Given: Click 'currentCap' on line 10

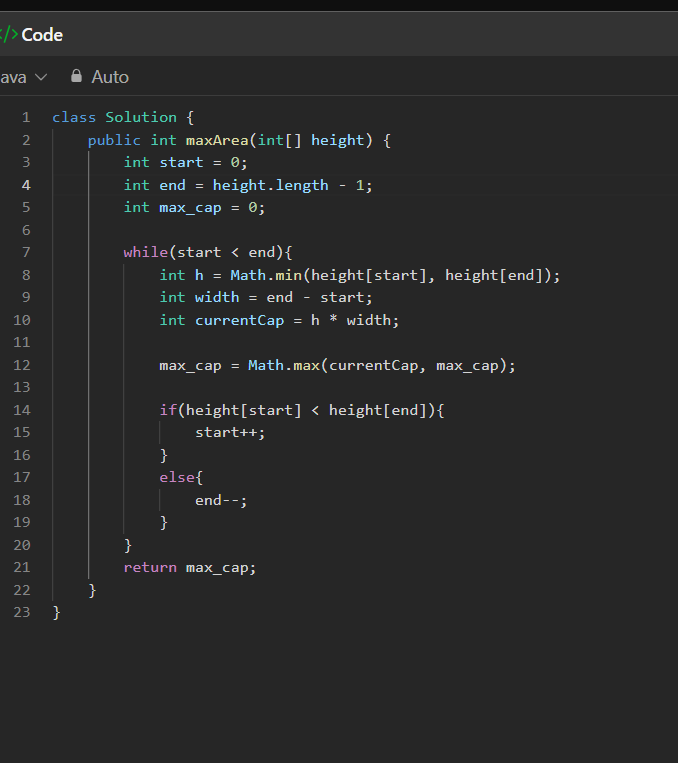Looking at the screenshot, I should [x=239, y=321].
